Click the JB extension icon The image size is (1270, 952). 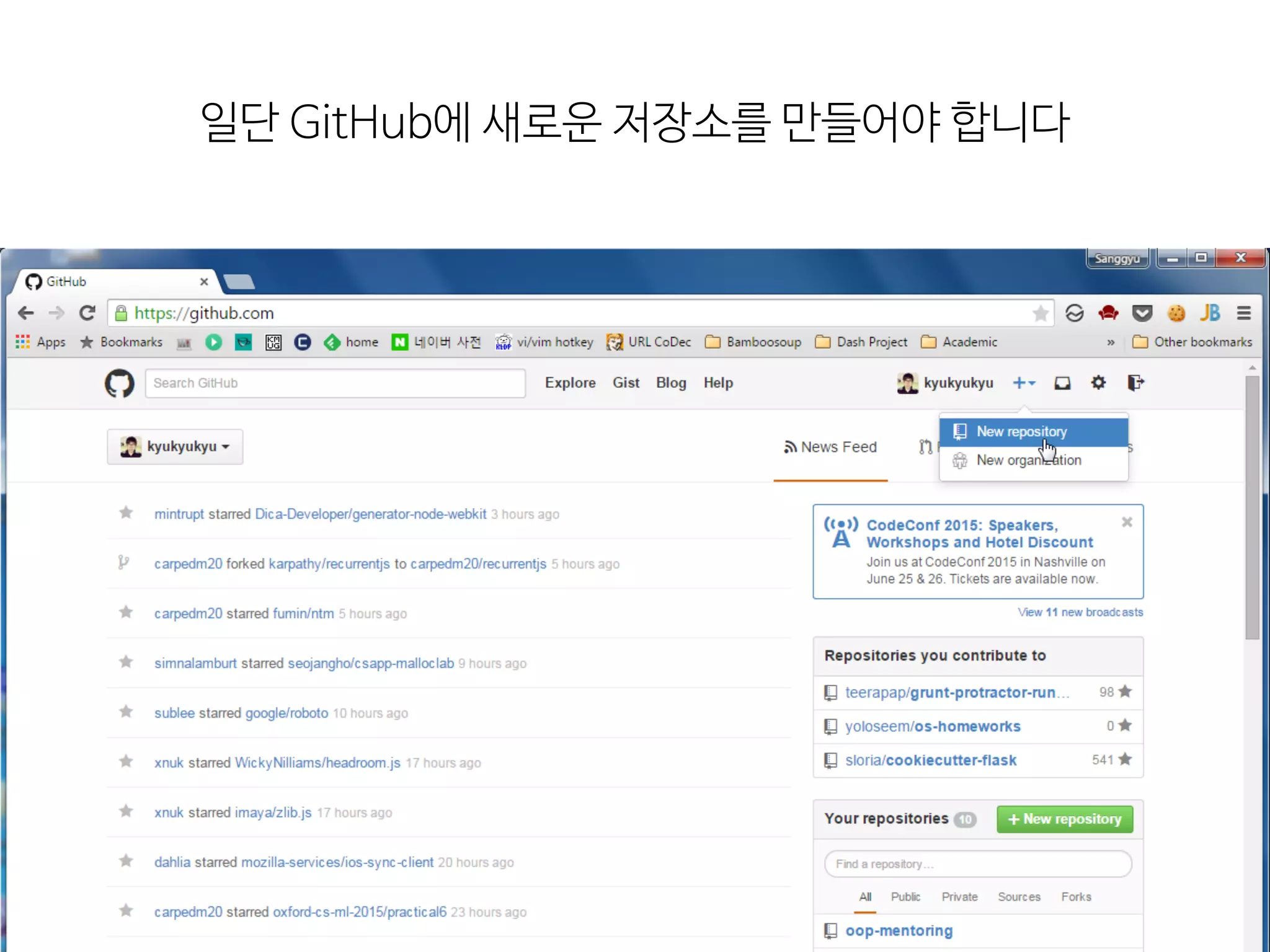[1210, 313]
